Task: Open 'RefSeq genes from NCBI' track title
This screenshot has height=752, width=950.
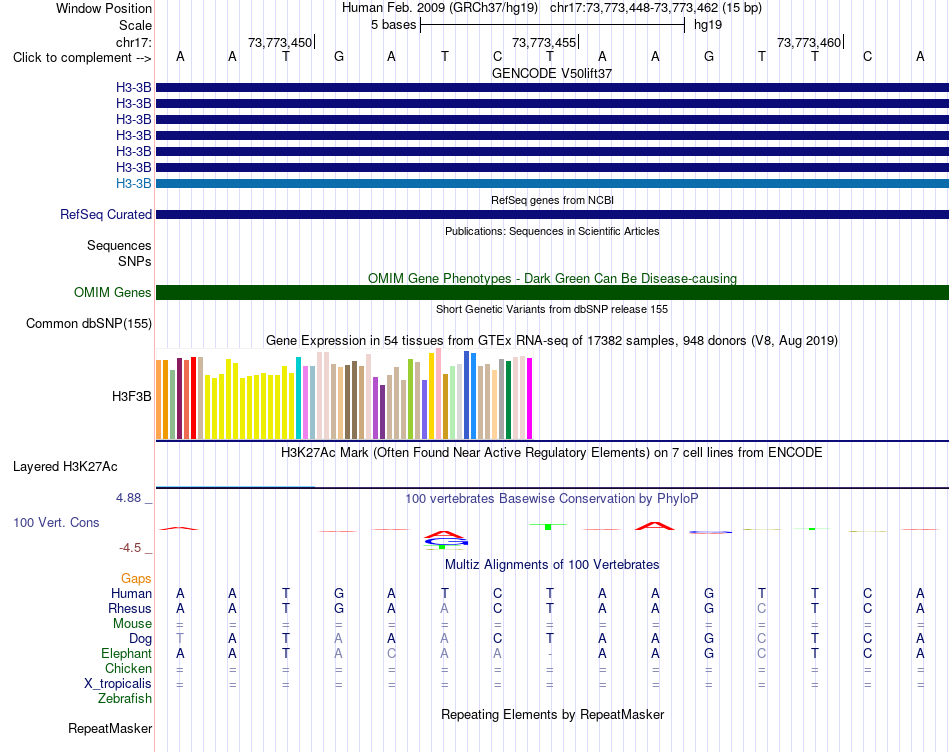Action: [x=552, y=200]
